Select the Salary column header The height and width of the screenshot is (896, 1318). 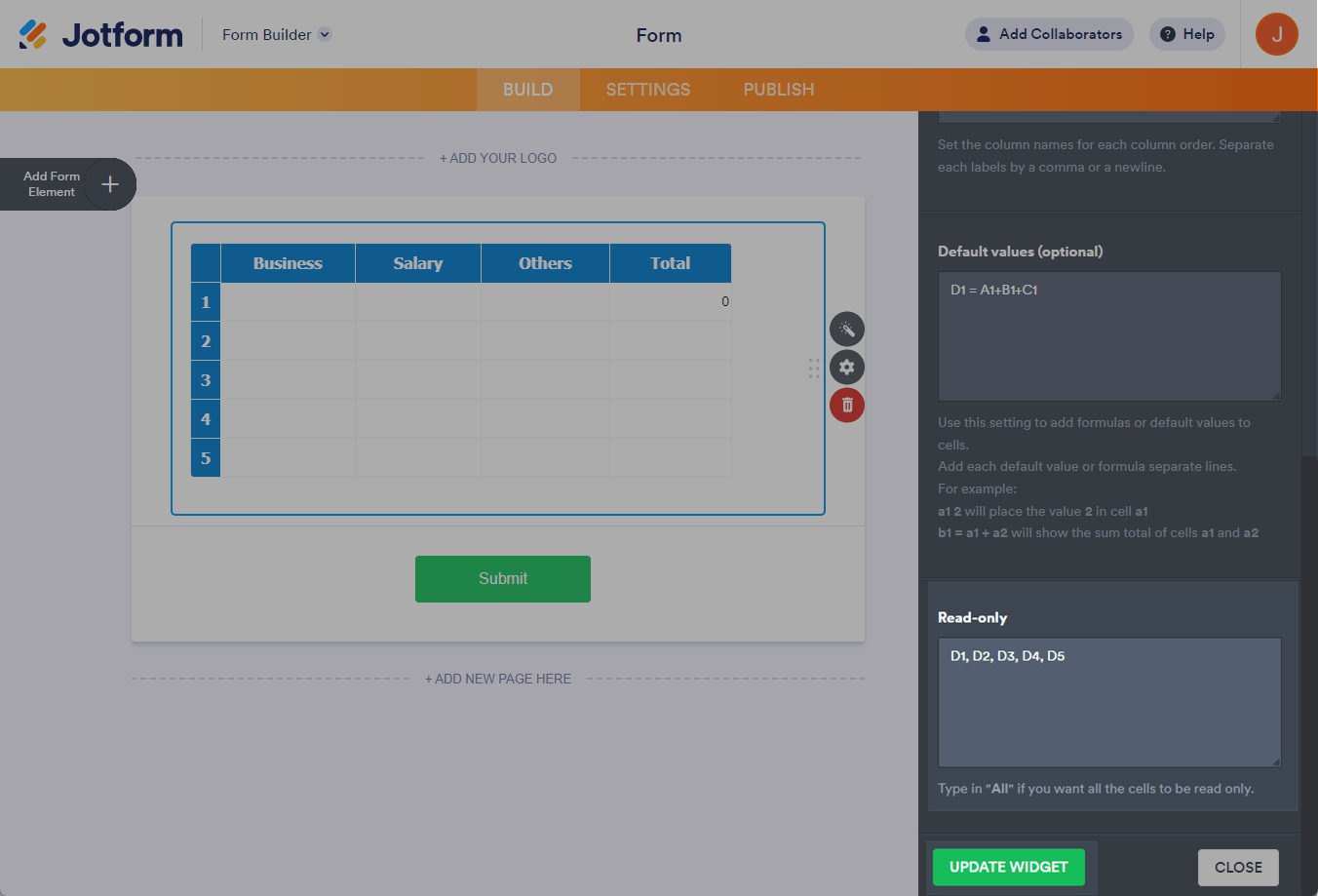[418, 263]
